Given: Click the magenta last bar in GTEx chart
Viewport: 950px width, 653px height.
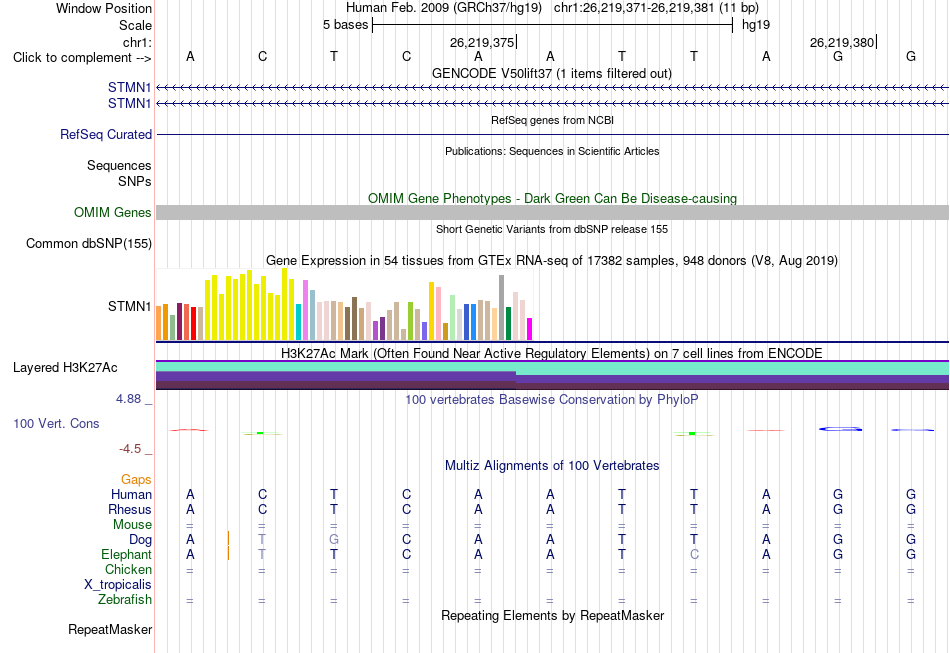Looking at the screenshot, I should pyautogui.click(x=530, y=329).
